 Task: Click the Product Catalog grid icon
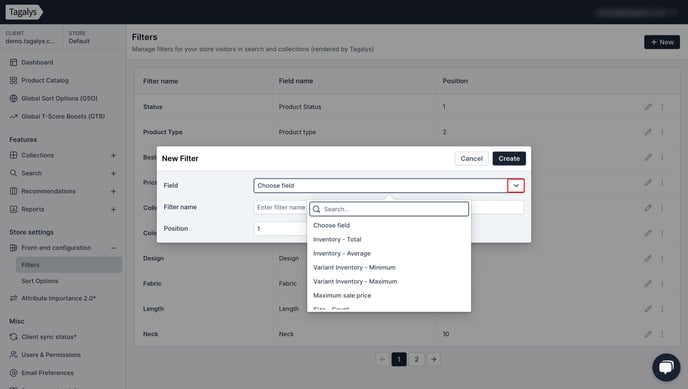[14, 80]
